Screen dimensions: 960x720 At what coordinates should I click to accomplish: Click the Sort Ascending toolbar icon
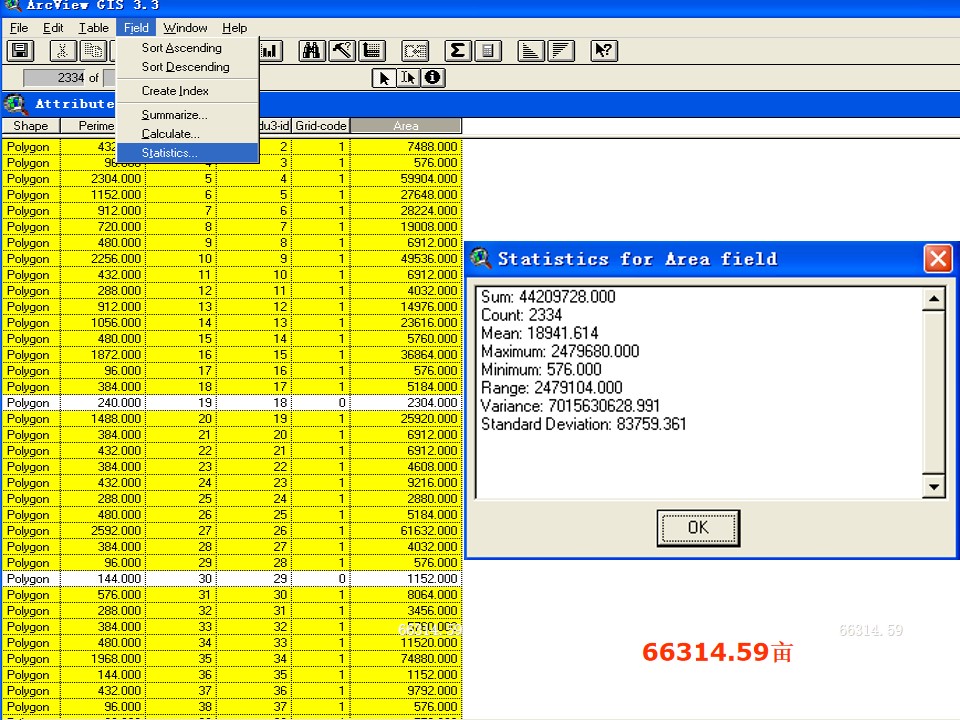coord(531,51)
